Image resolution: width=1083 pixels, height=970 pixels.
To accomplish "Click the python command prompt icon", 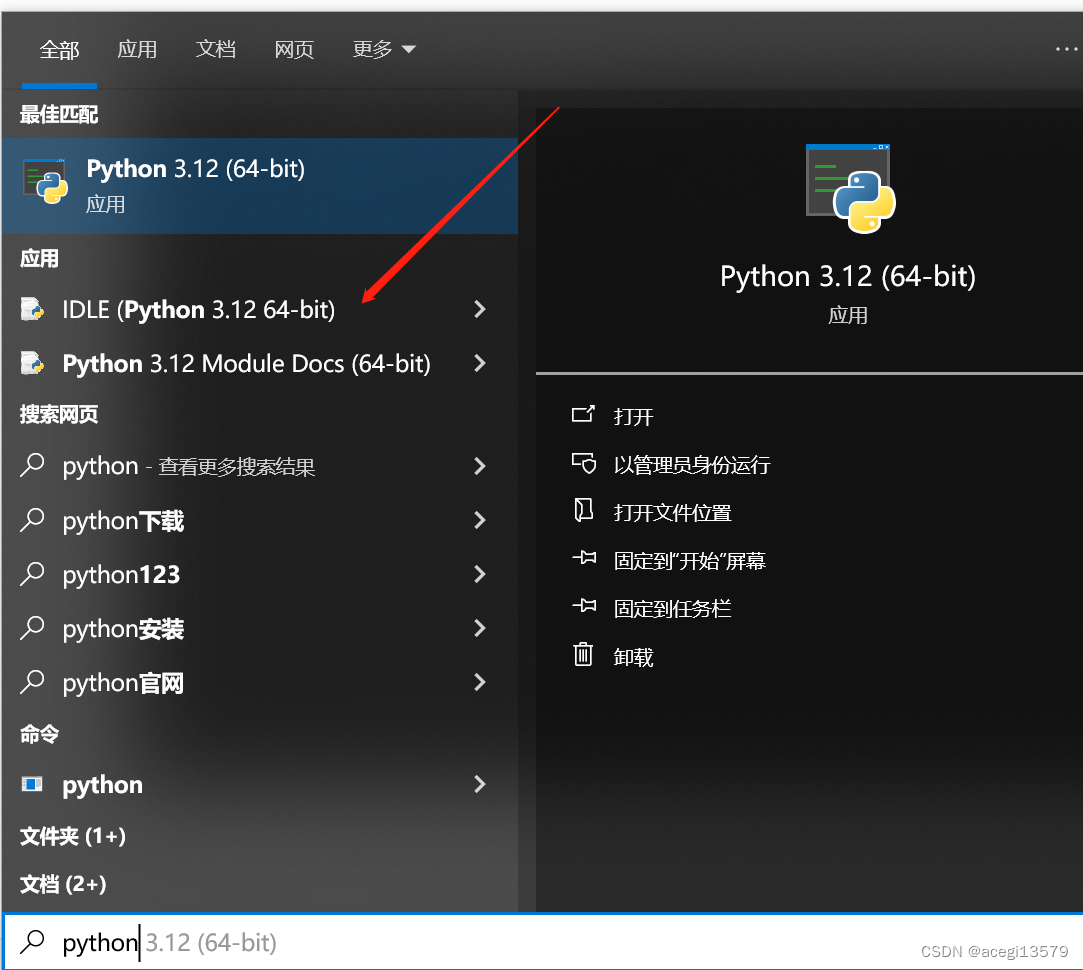I will tap(32, 783).
